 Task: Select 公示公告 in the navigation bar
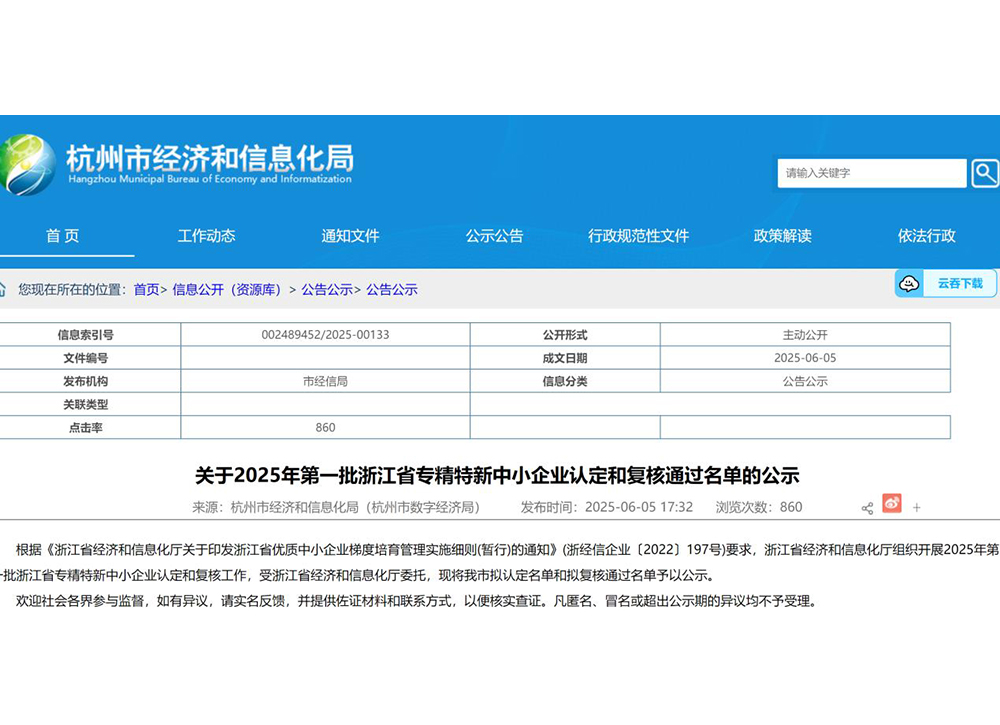pyautogui.click(x=494, y=236)
